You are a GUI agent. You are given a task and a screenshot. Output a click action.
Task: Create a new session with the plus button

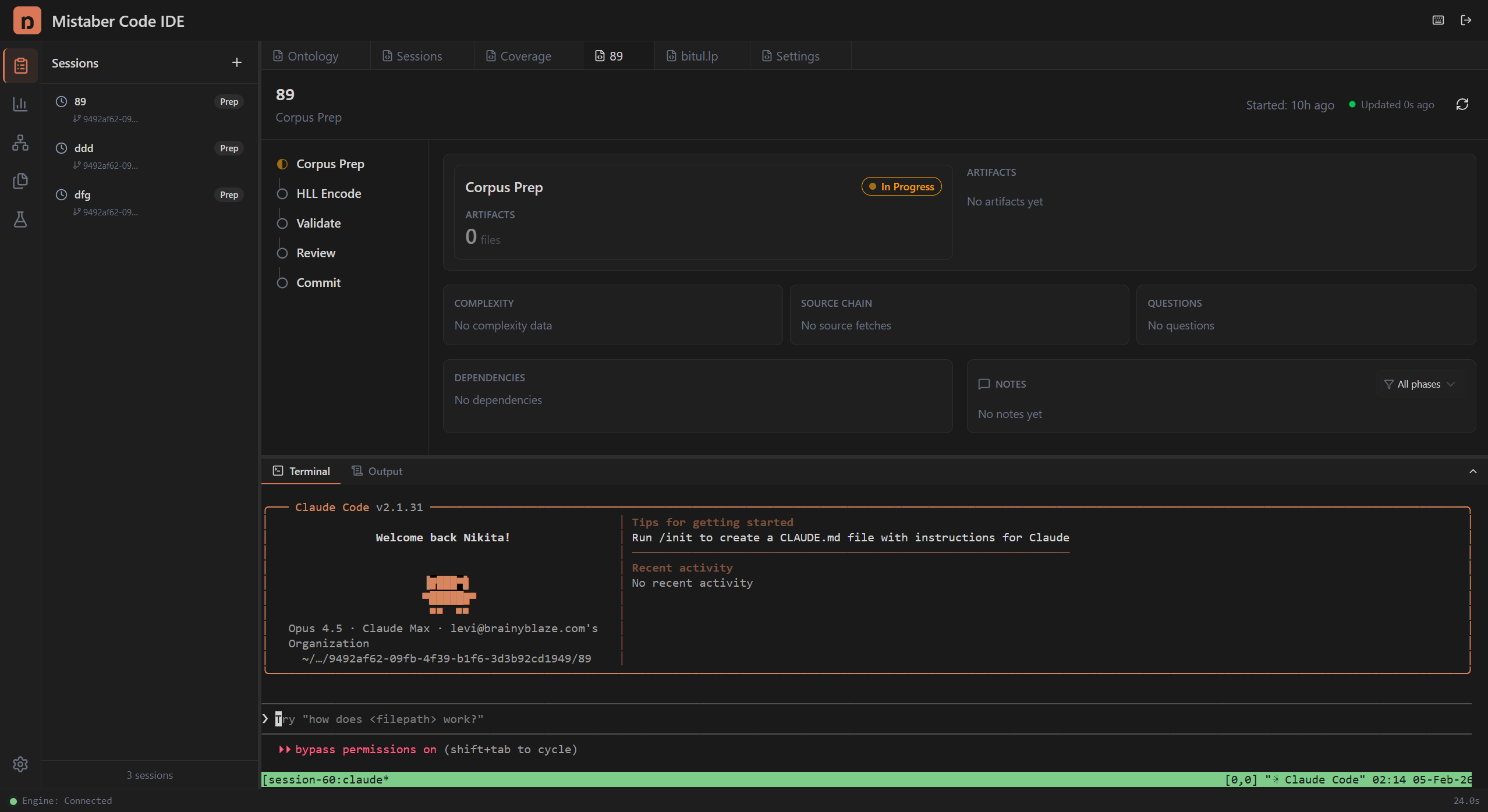coord(236,62)
